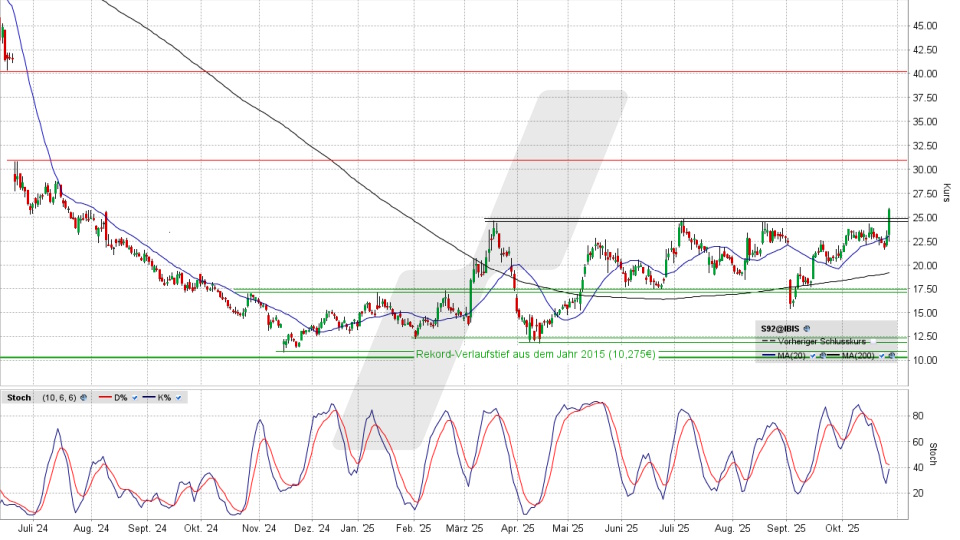Click the Okt. '25 date label
Image resolution: width=960 pixels, height=540 pixels.
[842, 527]
